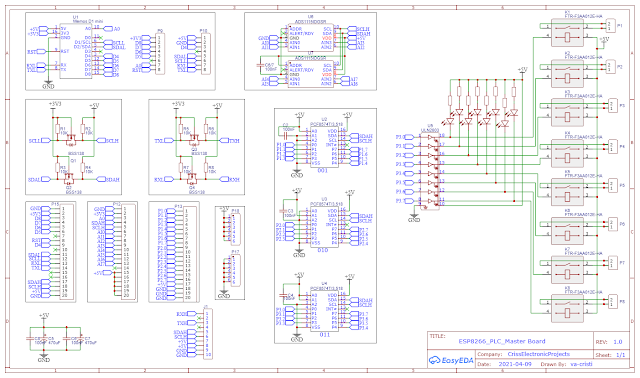The width and height of the screenshot is (640, 378).
Task: Select output connector P7
Action: tap(612, 263)
